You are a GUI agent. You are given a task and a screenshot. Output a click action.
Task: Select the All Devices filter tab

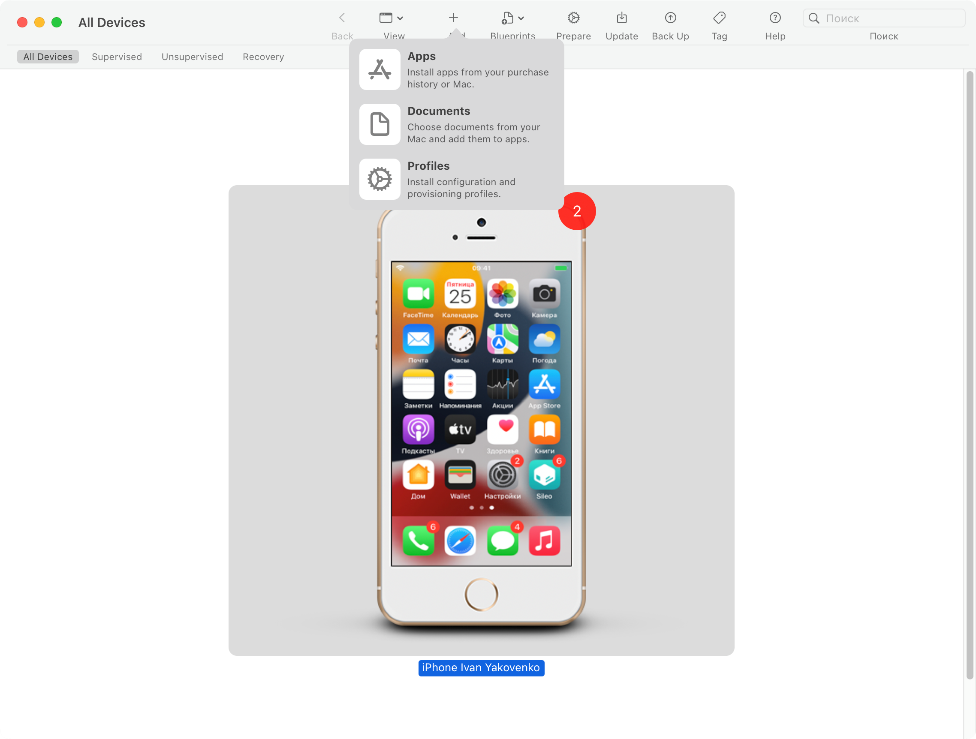coord(48,57)
